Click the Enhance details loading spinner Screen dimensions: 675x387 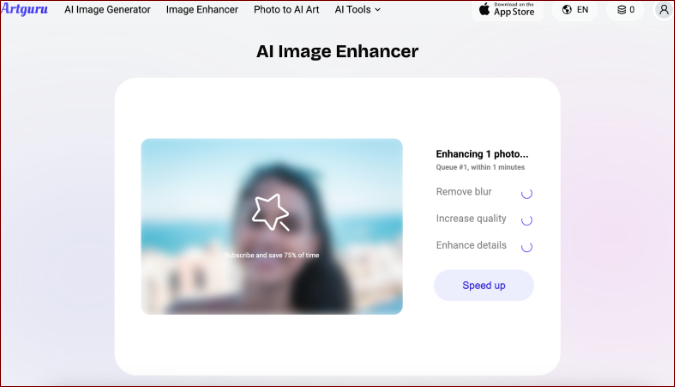(x=526, y=247)
